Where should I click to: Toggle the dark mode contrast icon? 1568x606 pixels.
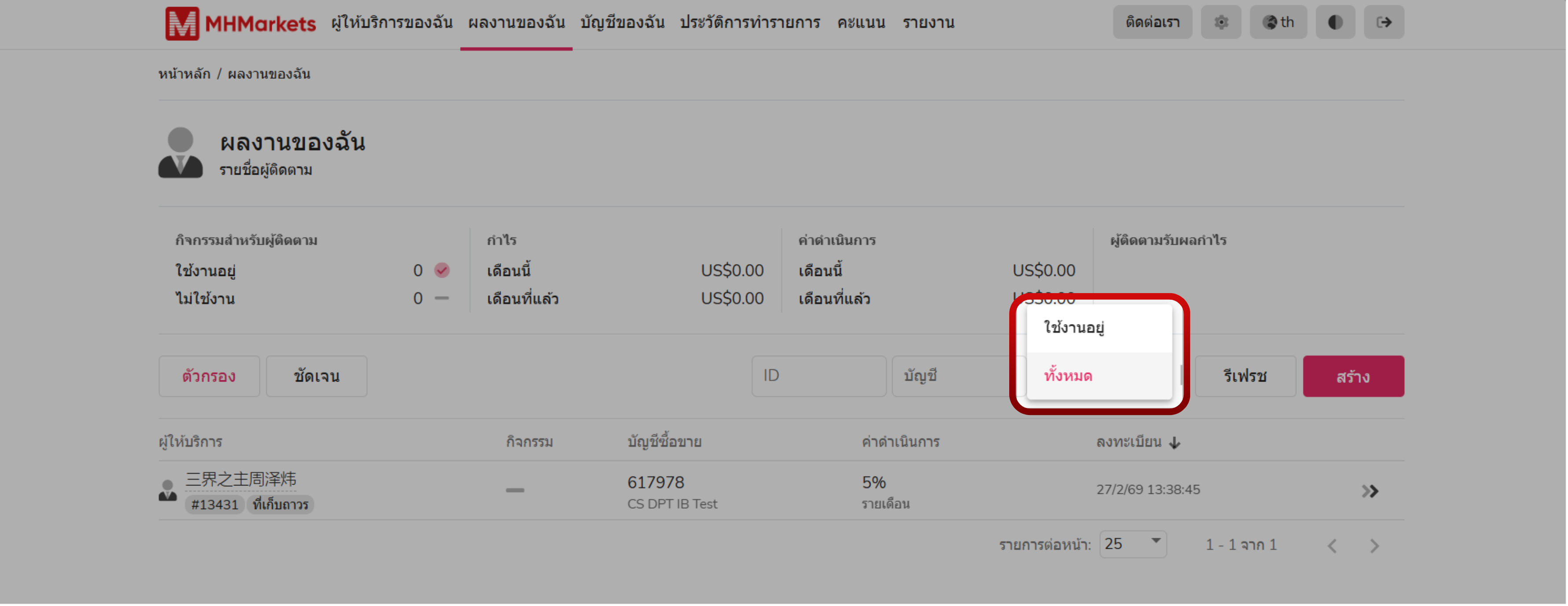(1335, 22)
